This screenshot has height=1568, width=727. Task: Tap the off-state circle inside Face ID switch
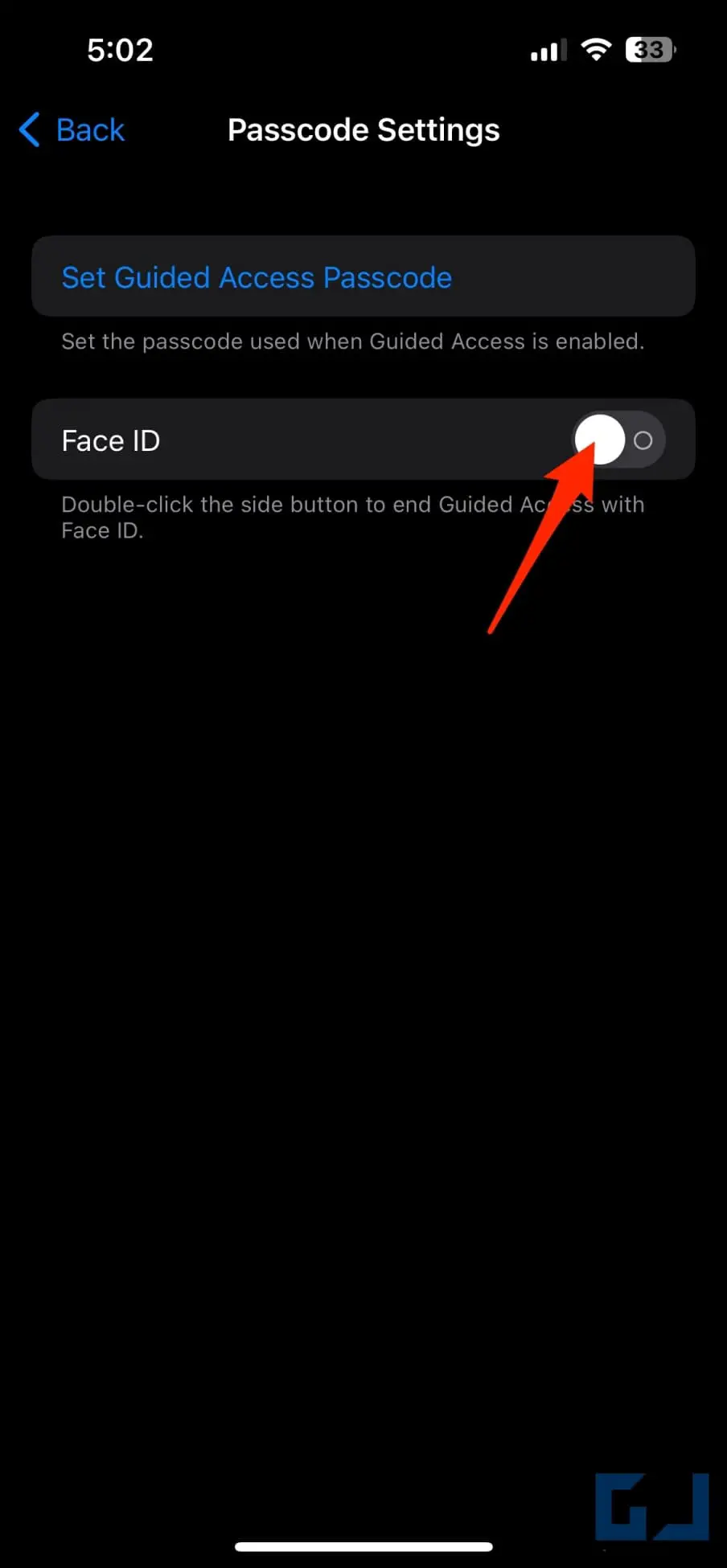[x=643, y=440]
